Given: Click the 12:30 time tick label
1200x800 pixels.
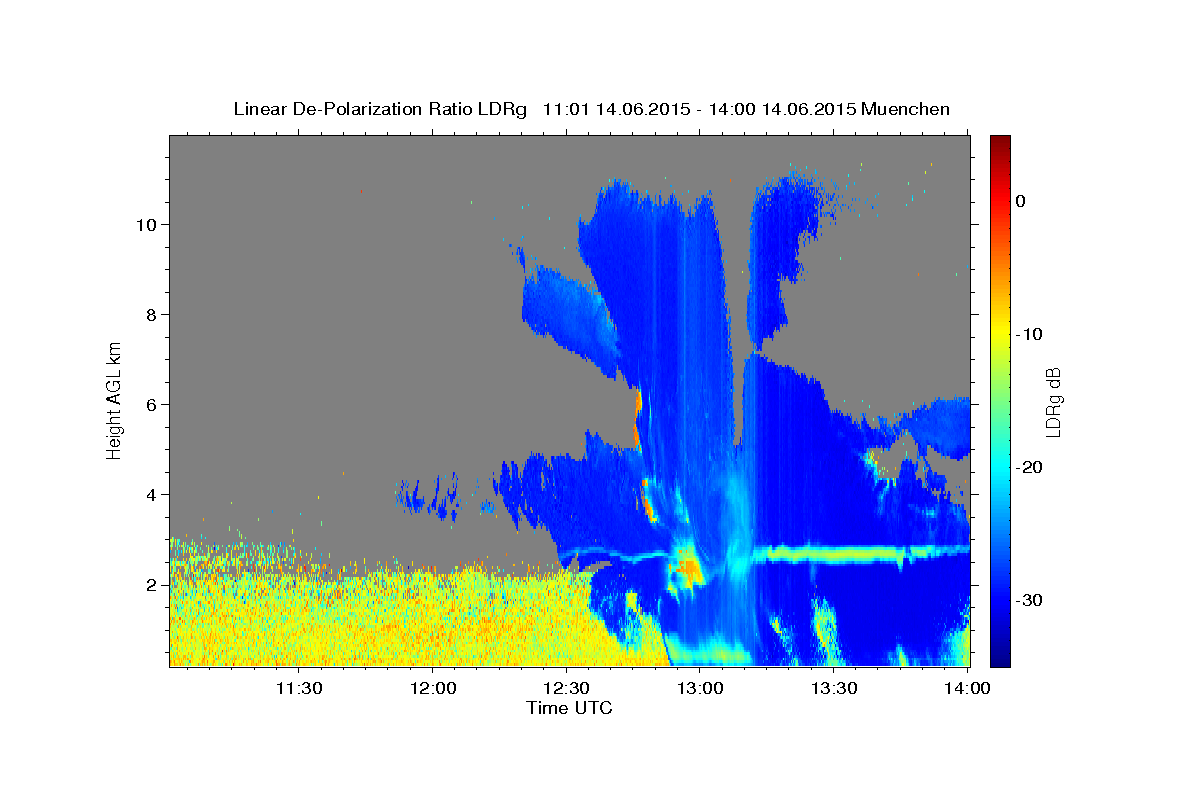Looking at the screenshot, I should pyautogui.click(x=567, y=688).
